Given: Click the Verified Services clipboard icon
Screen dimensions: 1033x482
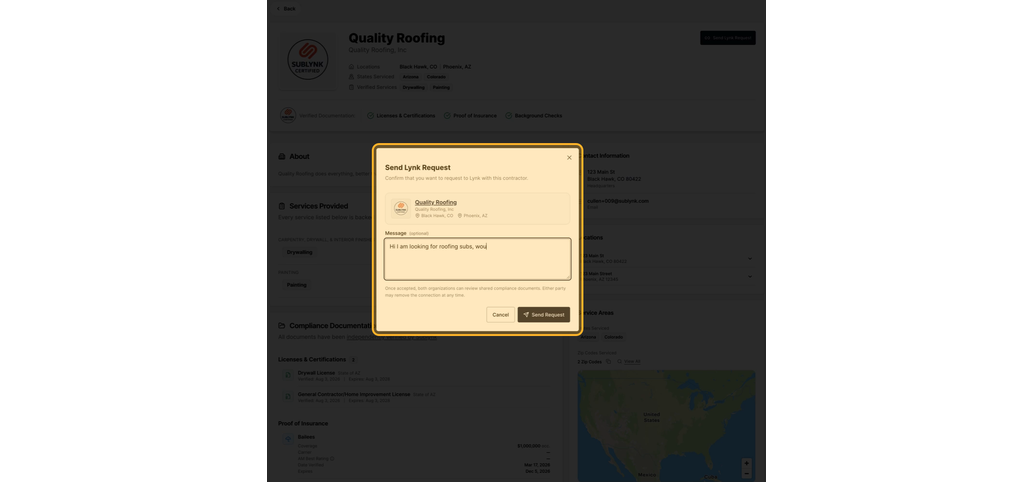Looking at the screenshot, I should point(352,87).
